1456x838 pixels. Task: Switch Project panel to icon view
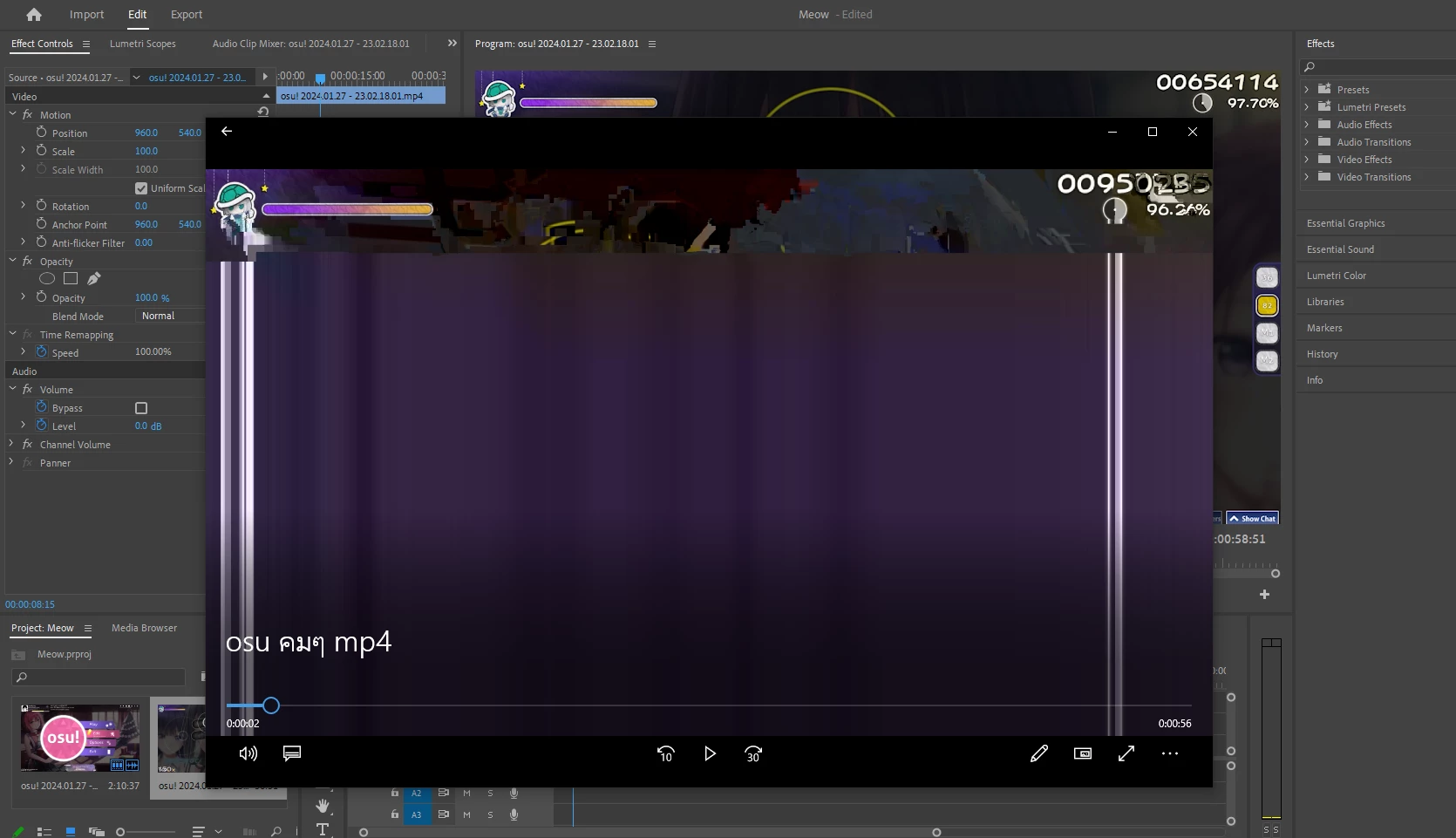(x=71, y=832)
